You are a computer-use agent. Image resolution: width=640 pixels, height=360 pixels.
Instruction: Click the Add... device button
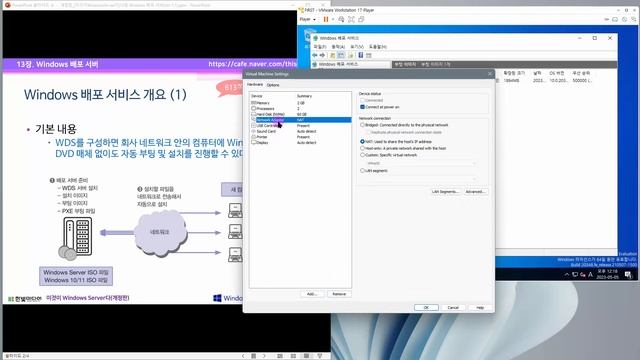pyautogui.click(x=312, y=294)
